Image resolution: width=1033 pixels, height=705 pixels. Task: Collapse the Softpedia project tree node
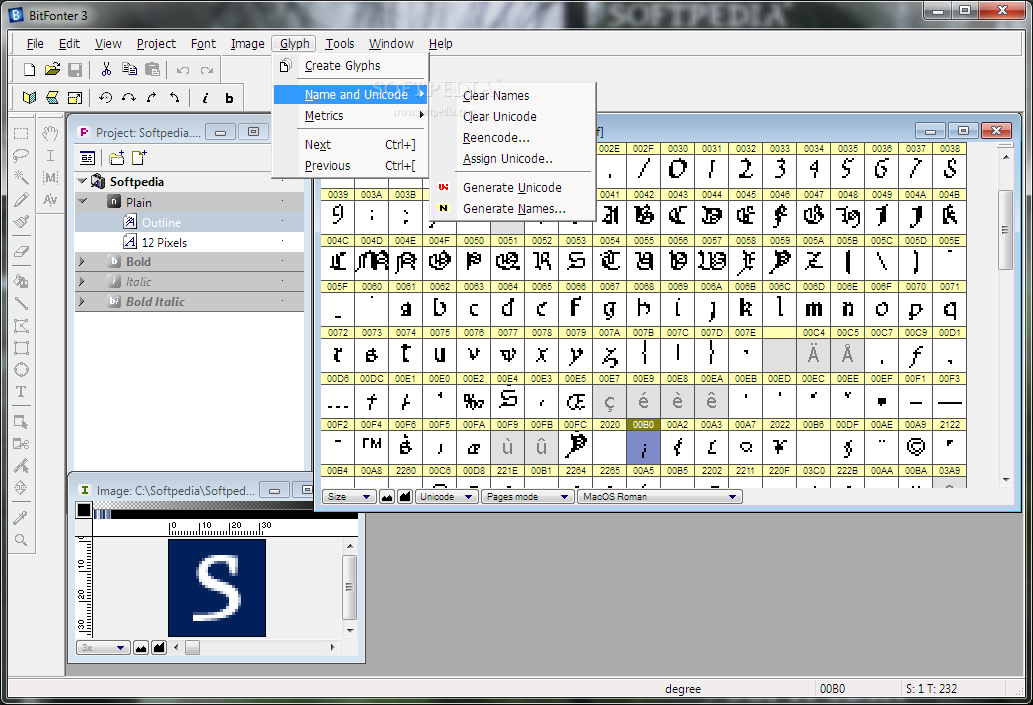point(82,181)
